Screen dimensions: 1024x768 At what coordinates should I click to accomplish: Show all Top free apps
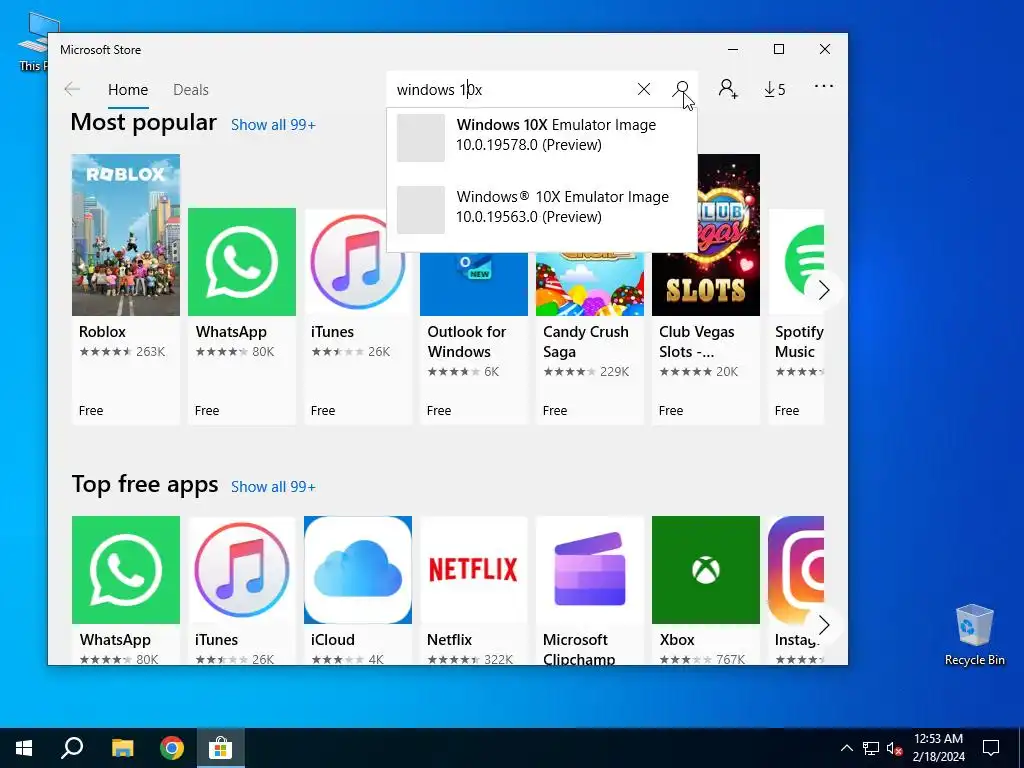(273, 487)
